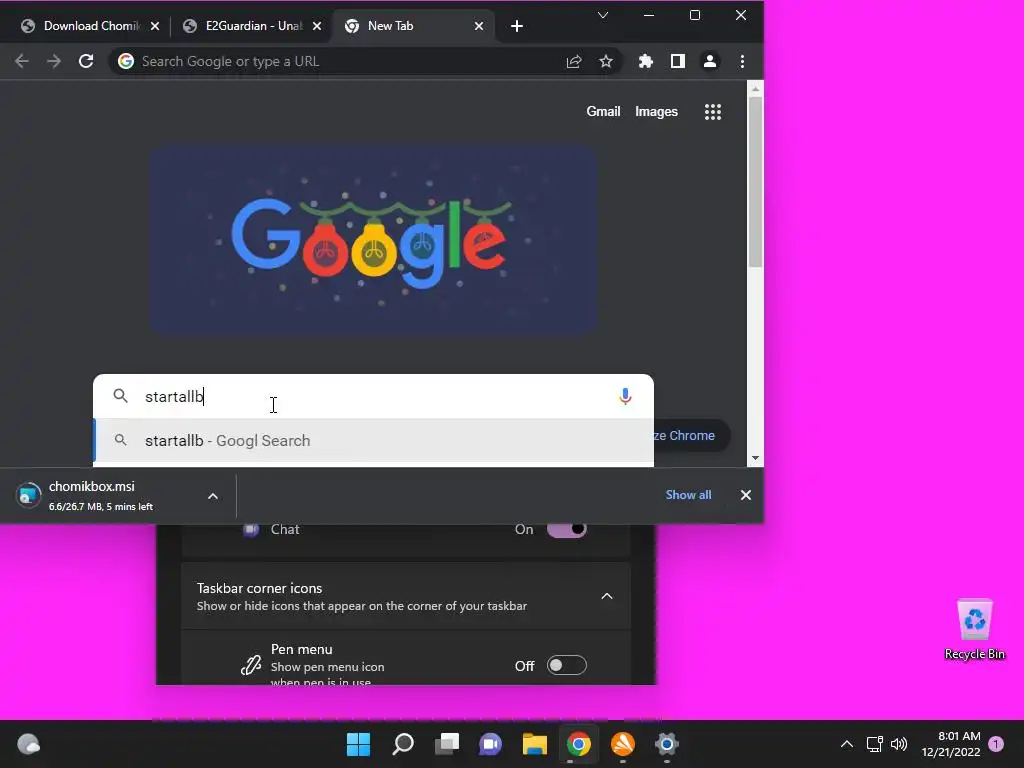Go forward in Chrome
The image size is (1024, 768).
(54, 61)
